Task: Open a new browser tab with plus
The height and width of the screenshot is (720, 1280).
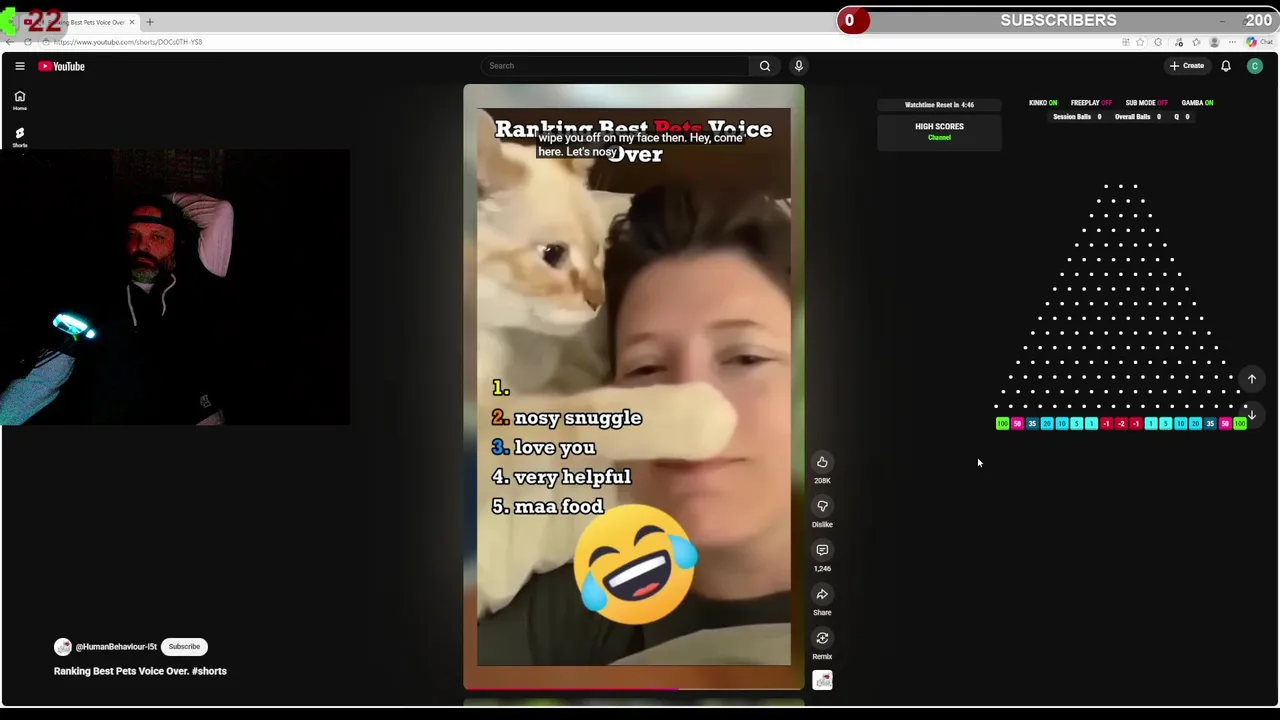Action: point(150,22)
